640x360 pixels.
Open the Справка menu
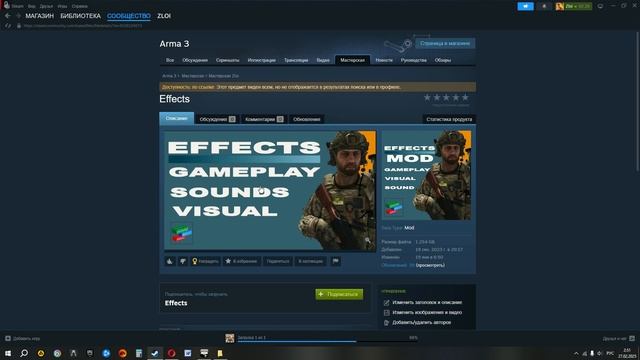(x=80, y=6)
